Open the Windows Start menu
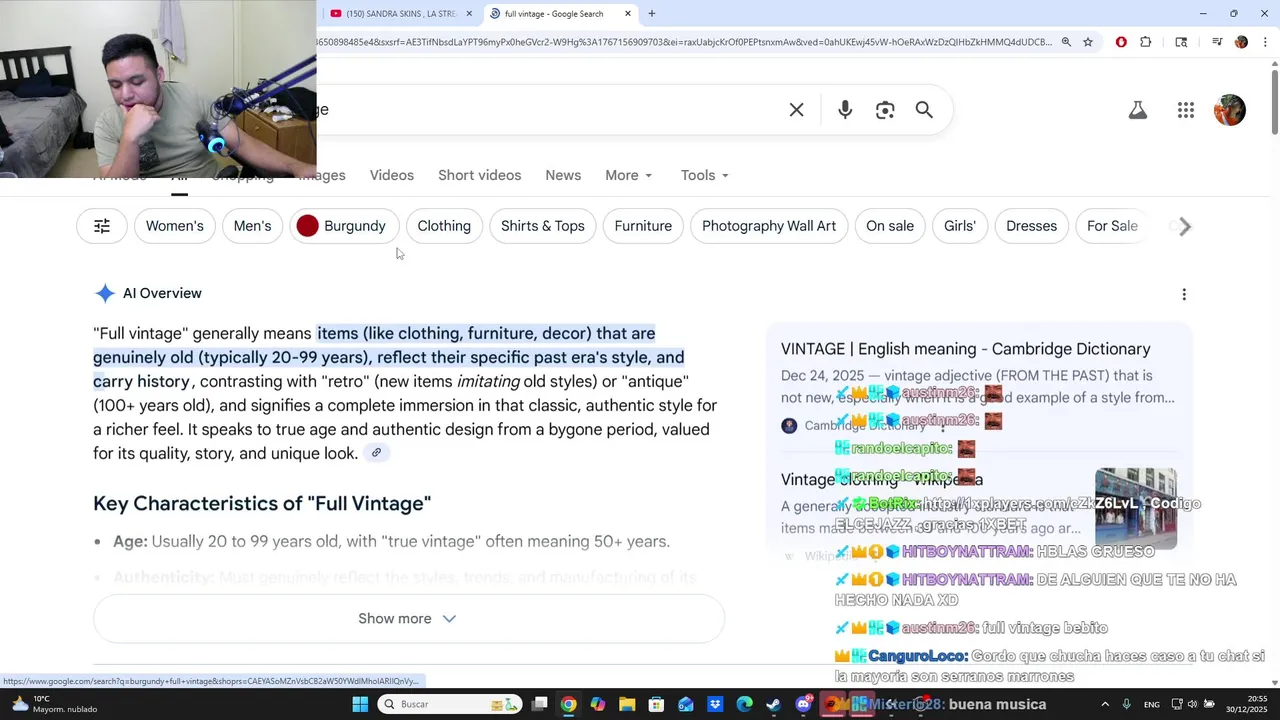This screenshot has width=1280, height=720. pyautogui.click(x=360, y=704)
